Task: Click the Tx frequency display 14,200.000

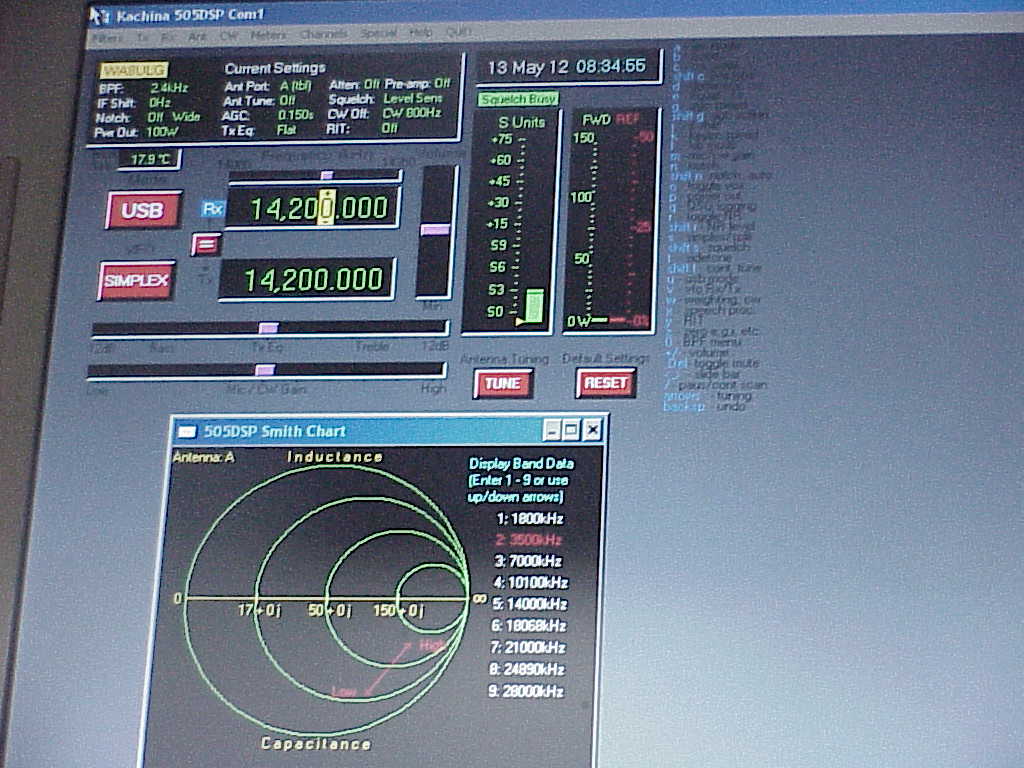Action: point(307,280)
